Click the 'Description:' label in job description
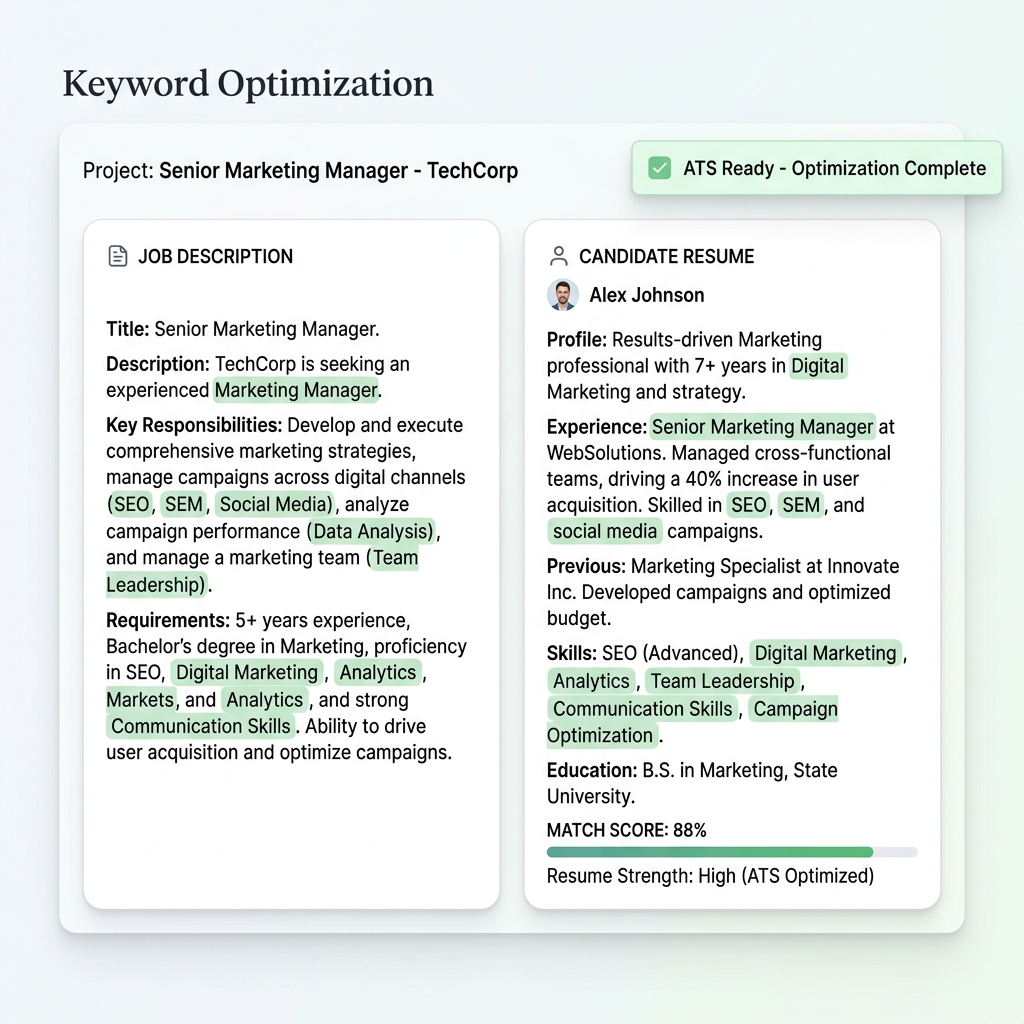The image size is (1024, 1024). coord(158,364)
